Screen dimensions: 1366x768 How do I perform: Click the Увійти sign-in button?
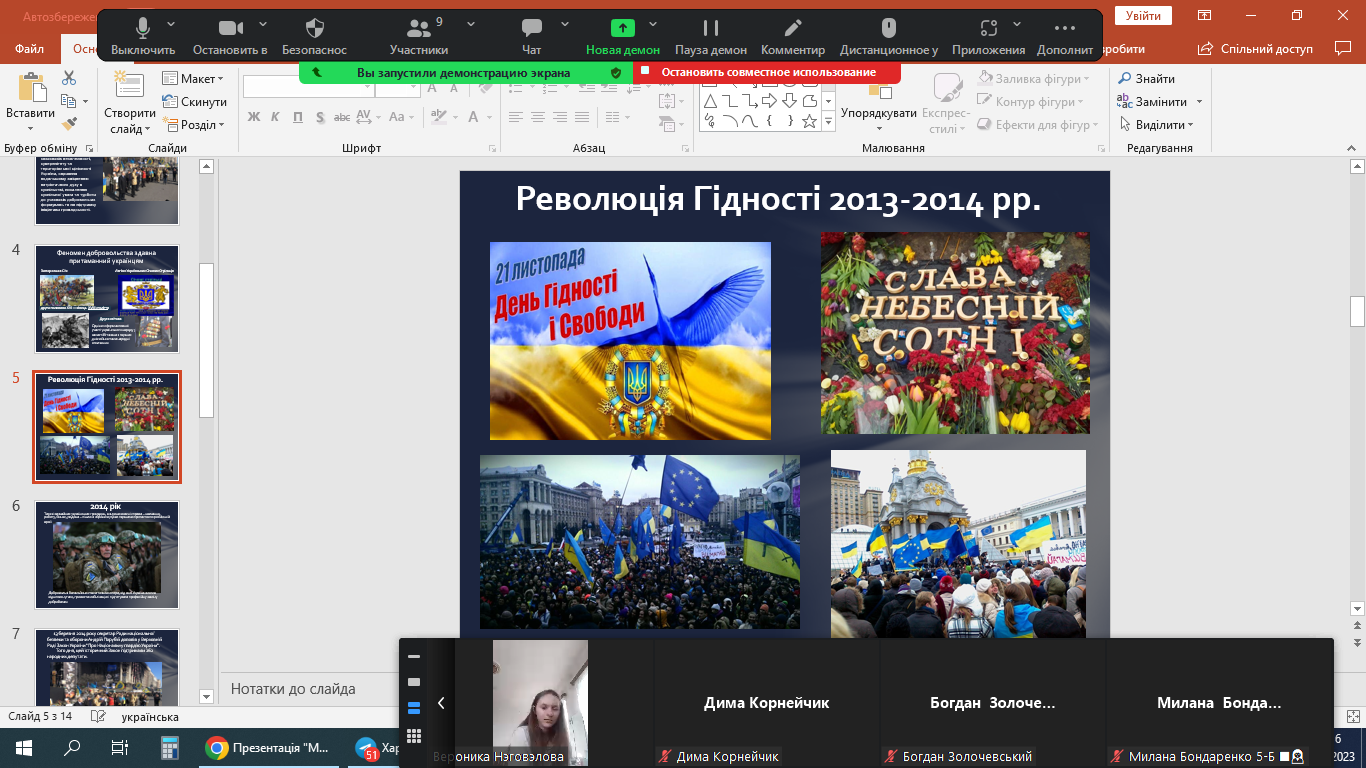click(x=1143, y=16)
